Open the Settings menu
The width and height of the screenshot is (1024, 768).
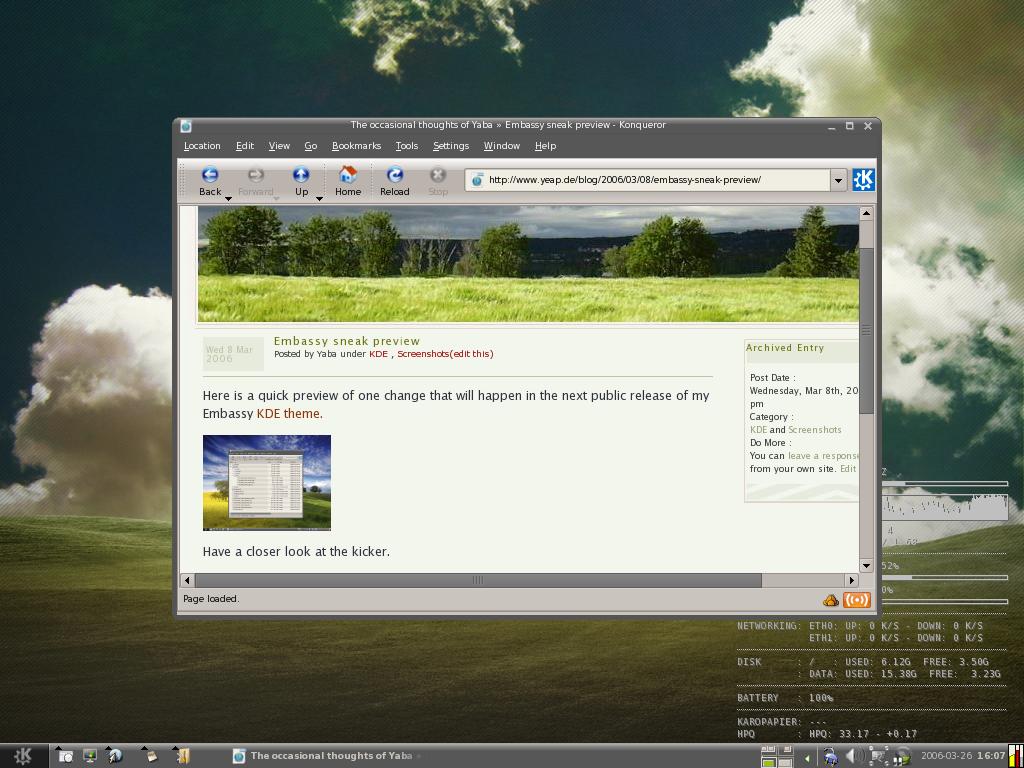pos(451,146)
